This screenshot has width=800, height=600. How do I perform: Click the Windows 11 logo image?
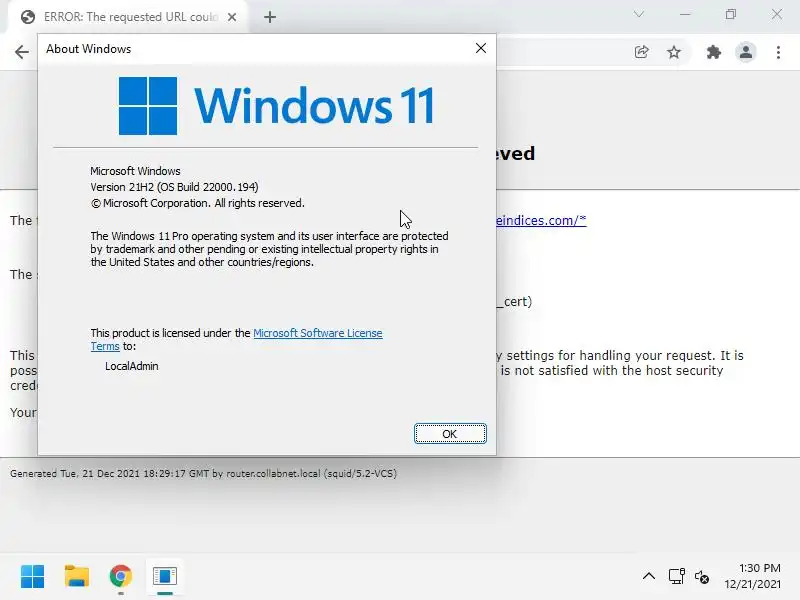coord(276,106)
